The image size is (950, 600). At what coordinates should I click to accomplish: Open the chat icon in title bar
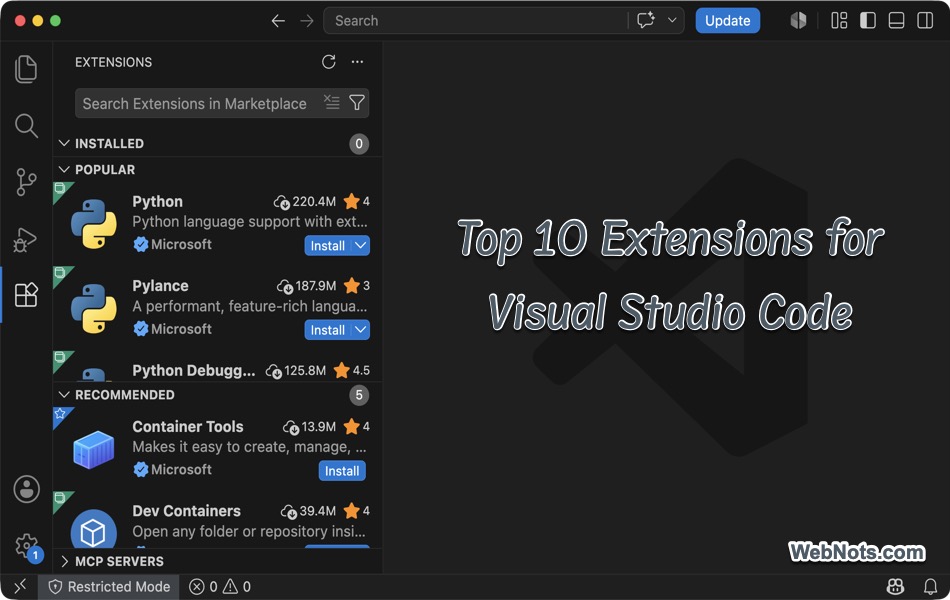point(646,21)
